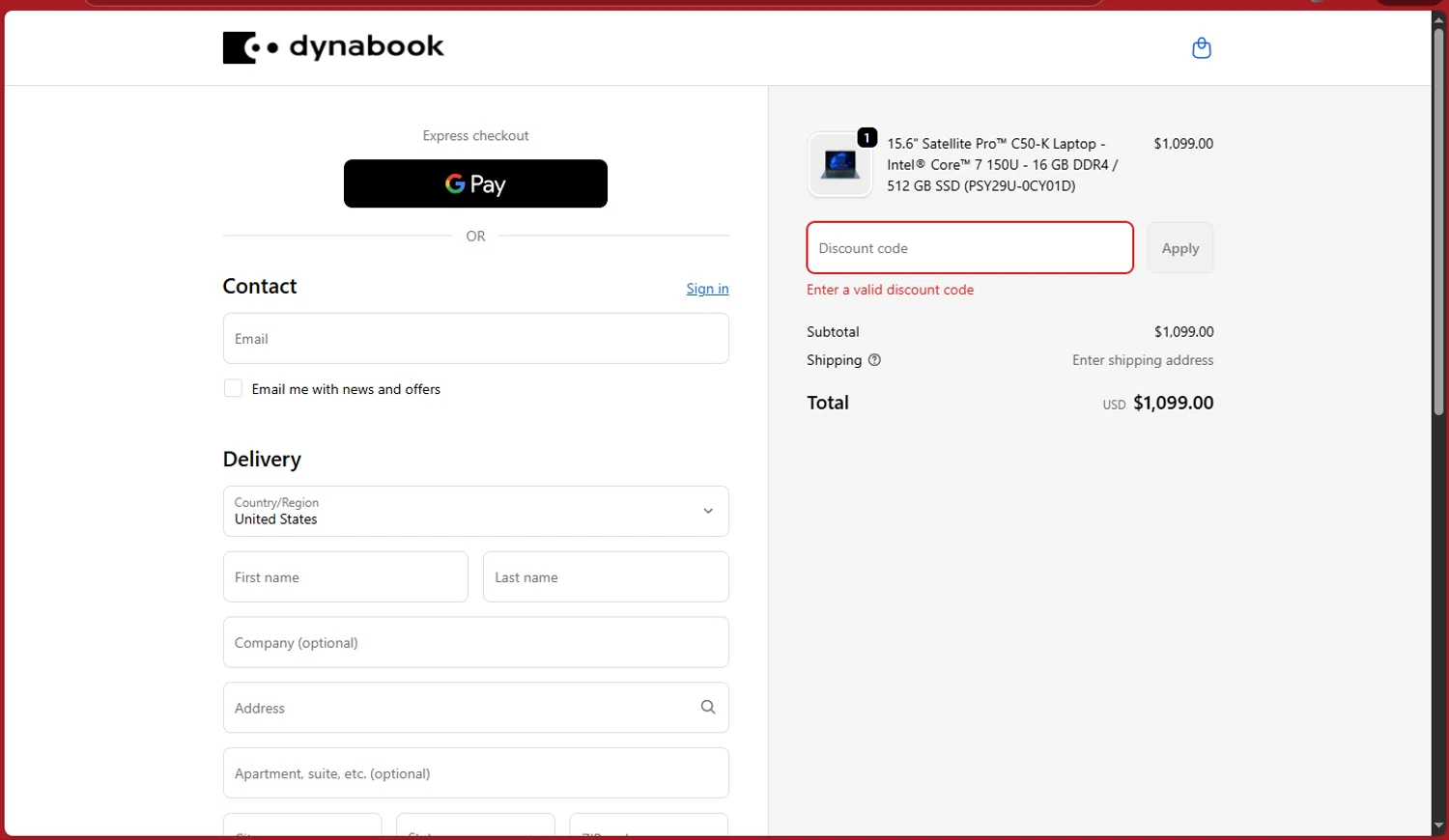Click the Contact section heading

260,286
